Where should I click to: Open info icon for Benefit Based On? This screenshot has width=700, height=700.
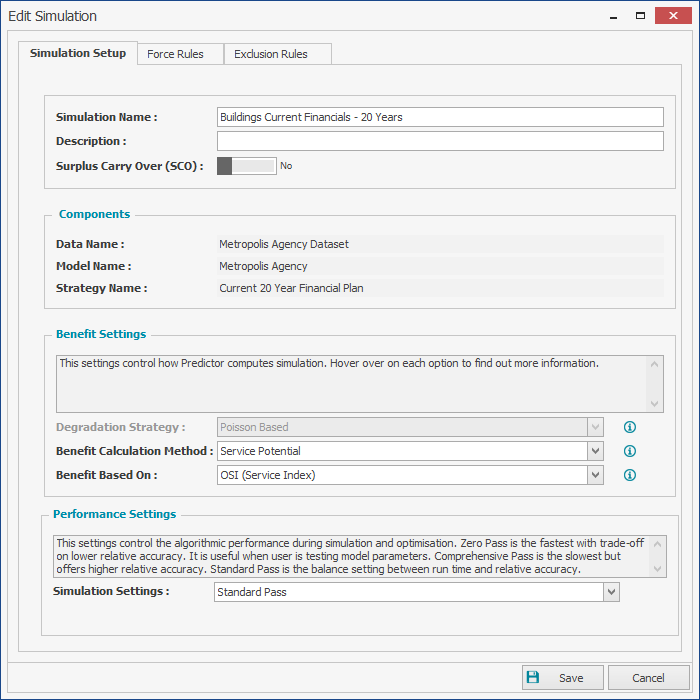tap(629, 475)
